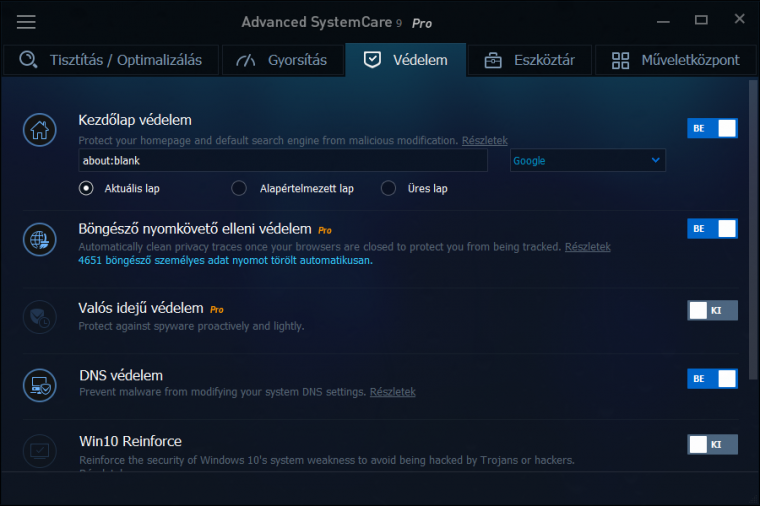Viewport: 760px width, 506px height.
Task: Enable Valós idejű védelem switch
Action: (712, 310)
